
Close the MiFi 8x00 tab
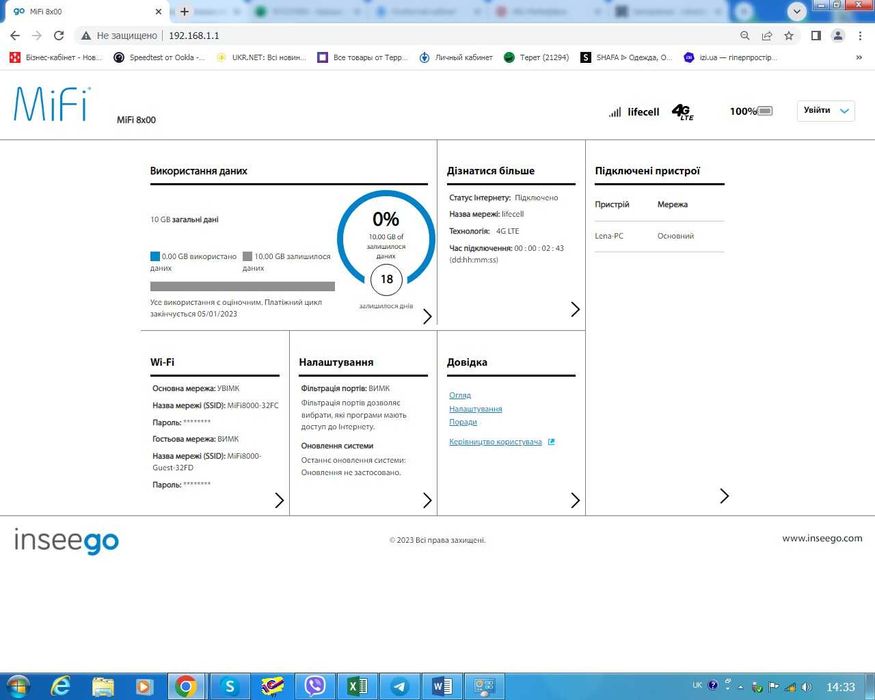[158, 11]
